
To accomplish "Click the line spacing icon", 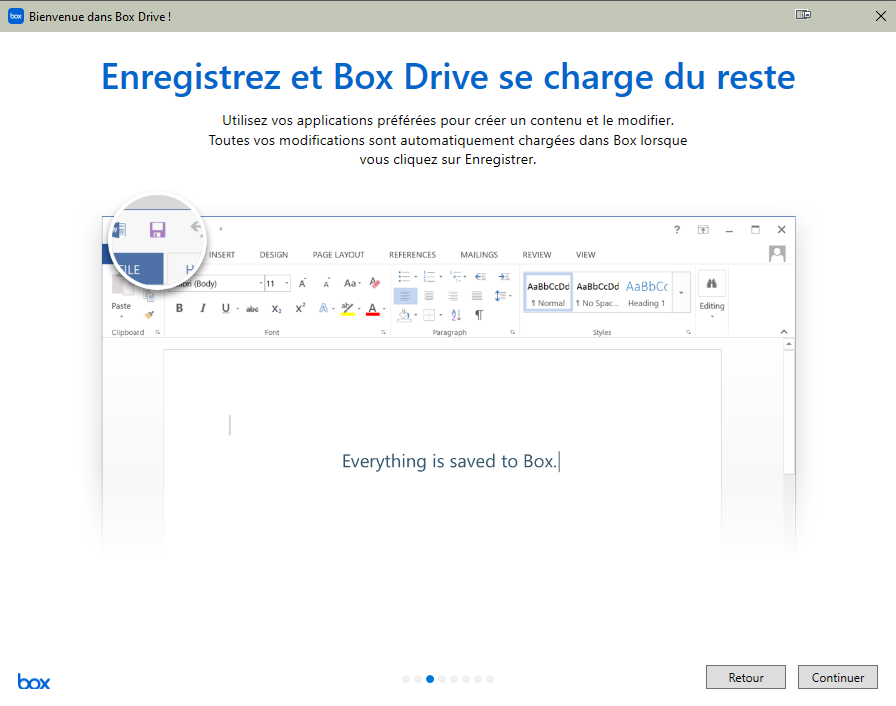I will click(x=501, y=296).
